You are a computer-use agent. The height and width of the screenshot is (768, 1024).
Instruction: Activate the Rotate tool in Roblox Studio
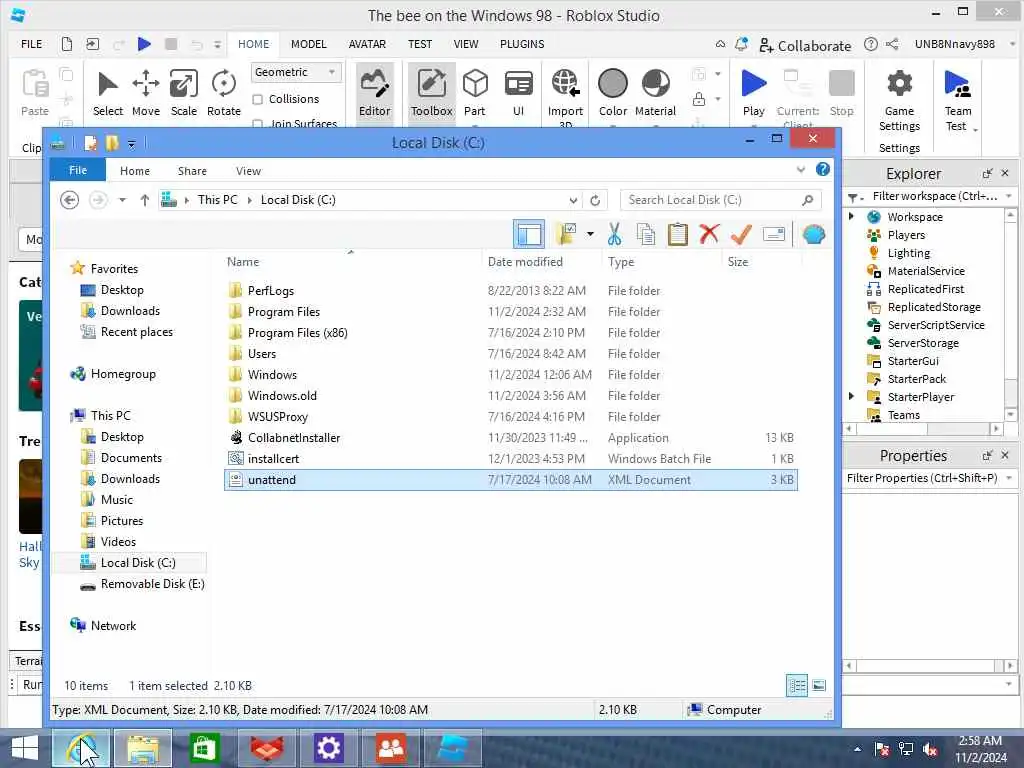coord(223,93)
